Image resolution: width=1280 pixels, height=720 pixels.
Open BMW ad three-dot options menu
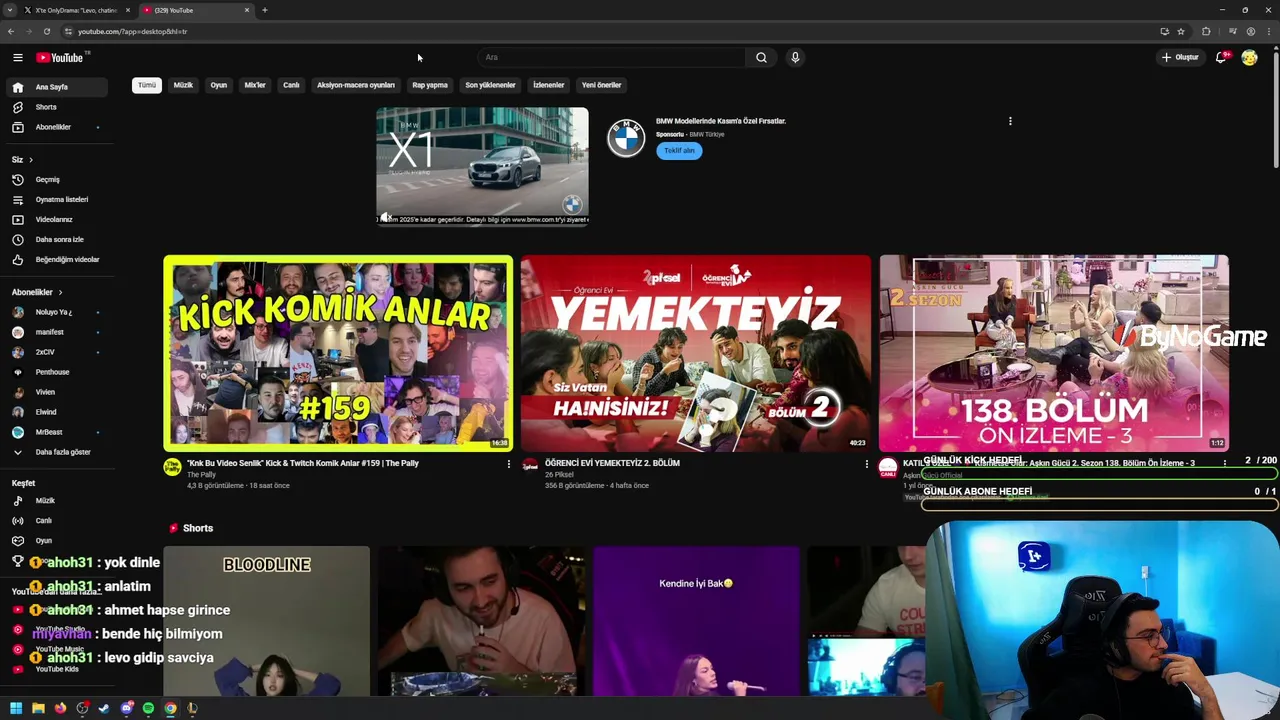[1010, 121]
